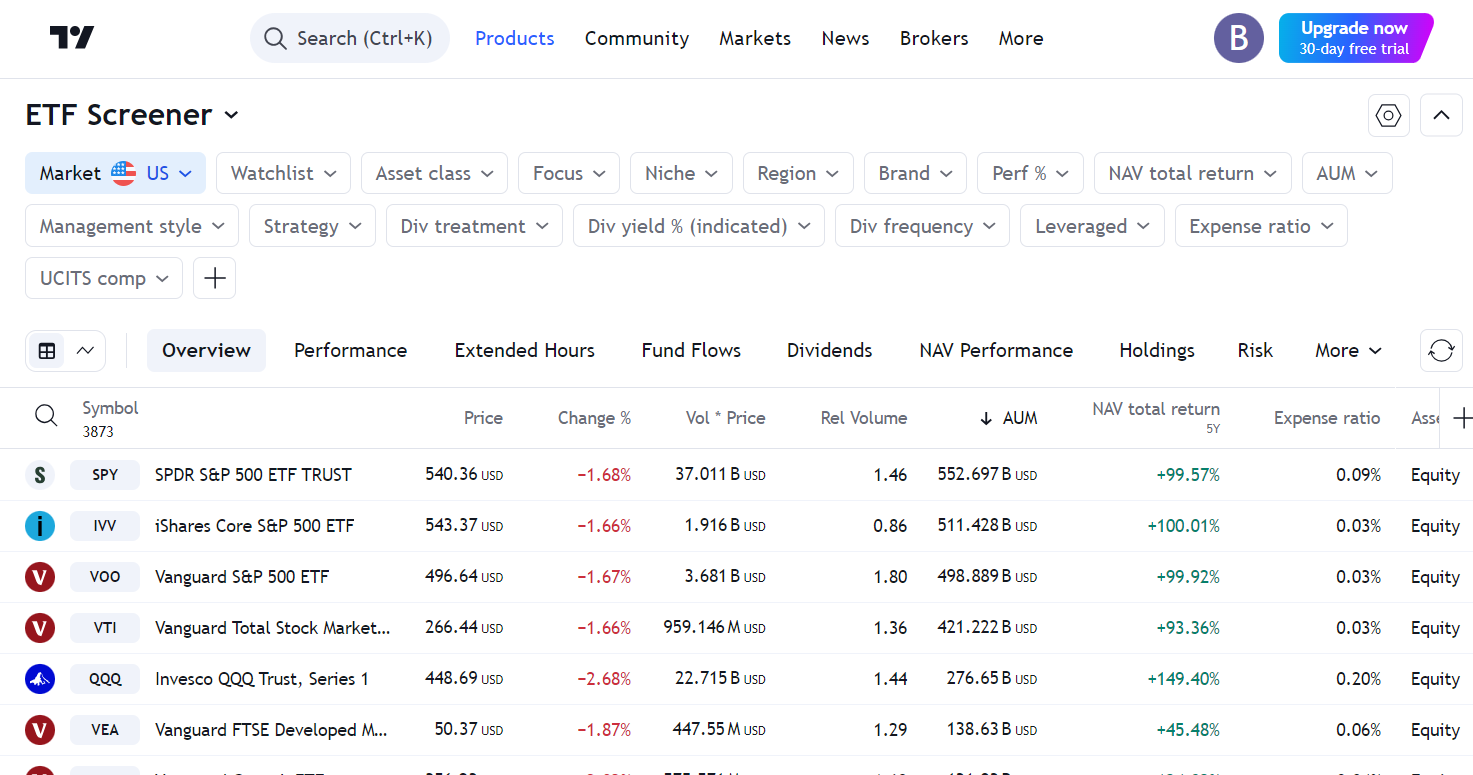The width and height of the screenshot is (1473, 775).
Task: Open the More column sets dropdown
Action: (x=1348, y=351)
